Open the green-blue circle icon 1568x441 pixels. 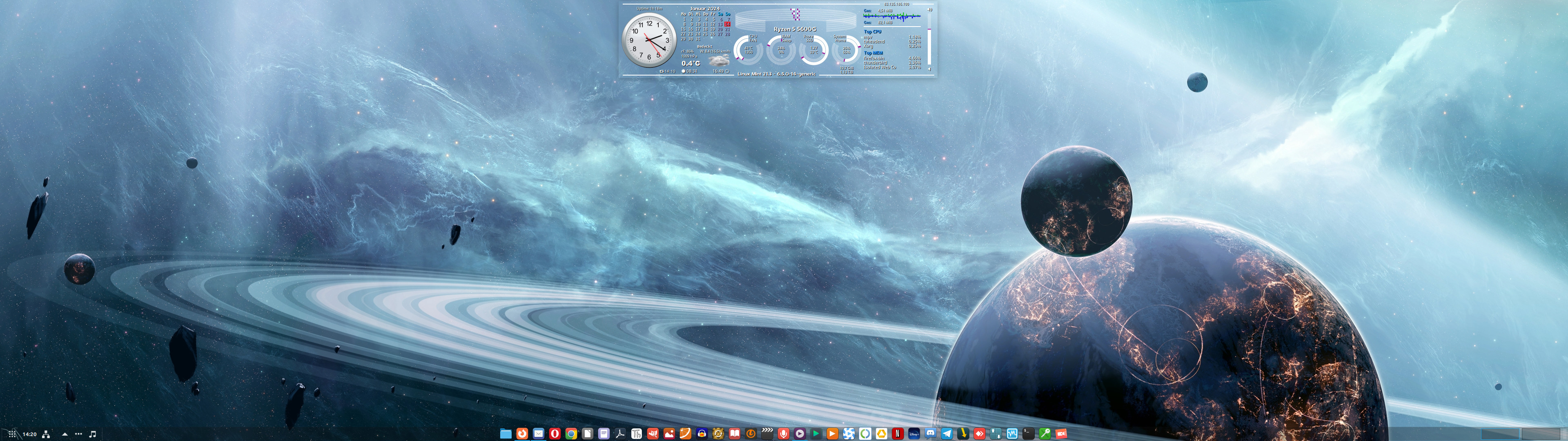(865, 434)
